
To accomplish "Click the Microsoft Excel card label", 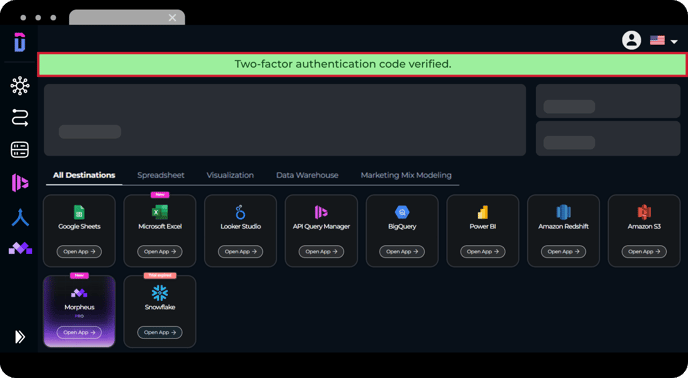I will pyautogui.click(x=160, y=227).
